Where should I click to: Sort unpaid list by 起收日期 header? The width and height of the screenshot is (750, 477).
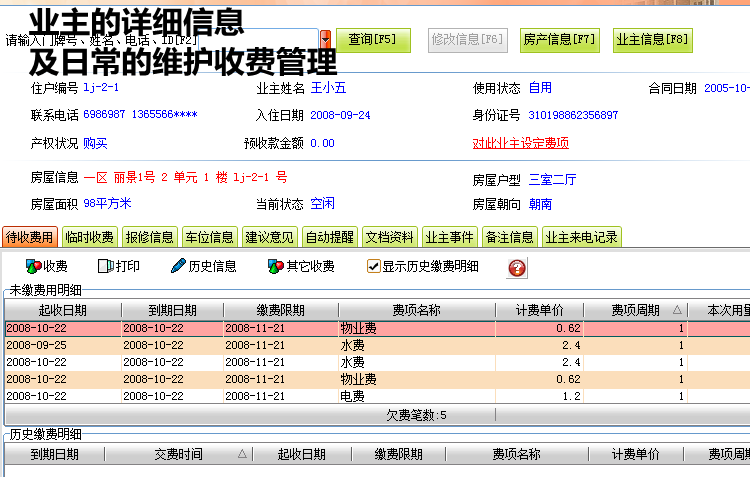63,310
